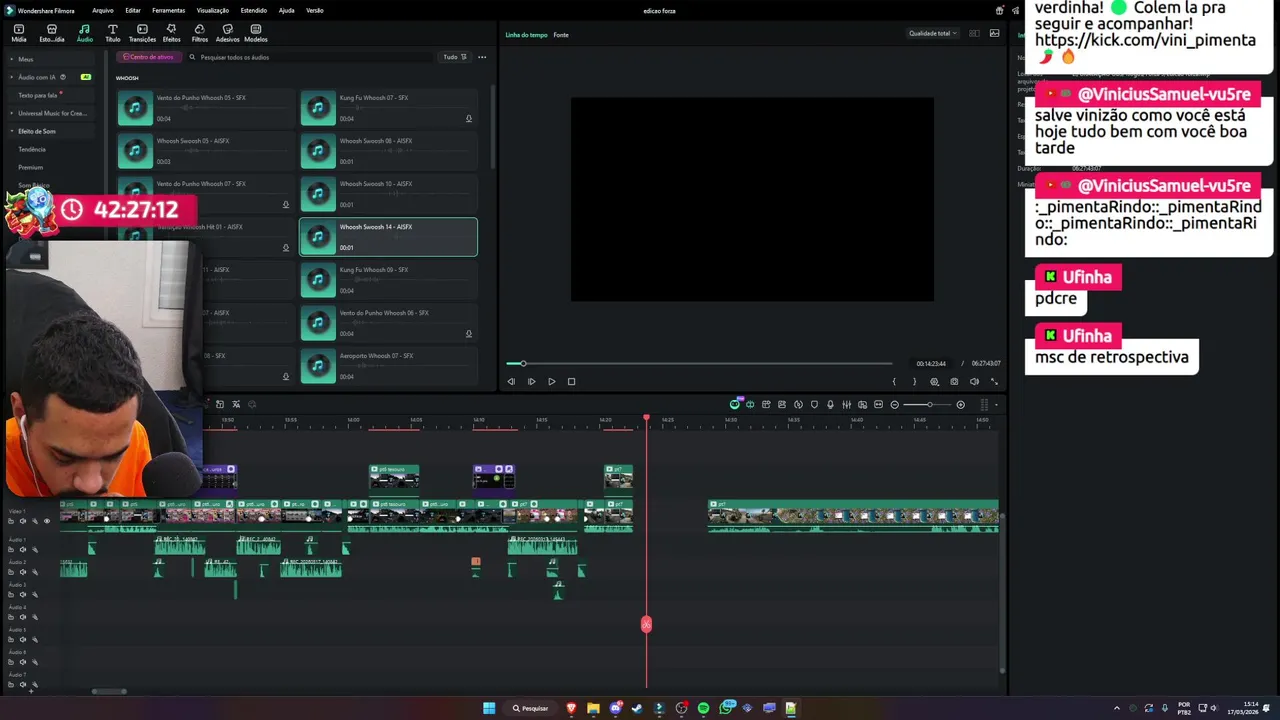The width and height of the screenshot is (1280, 720).
Task: Click the voiceover microphone icon
Action: (x=830, y=404)
